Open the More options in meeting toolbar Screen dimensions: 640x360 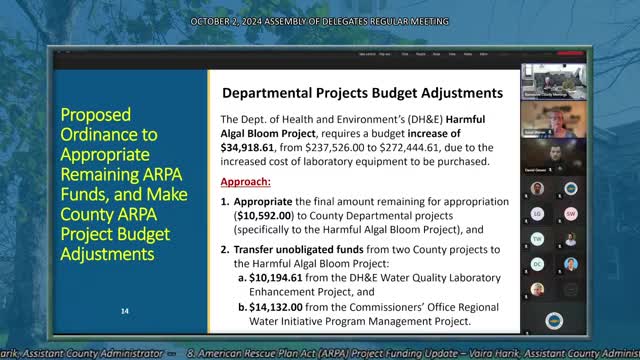coord(484,54)
